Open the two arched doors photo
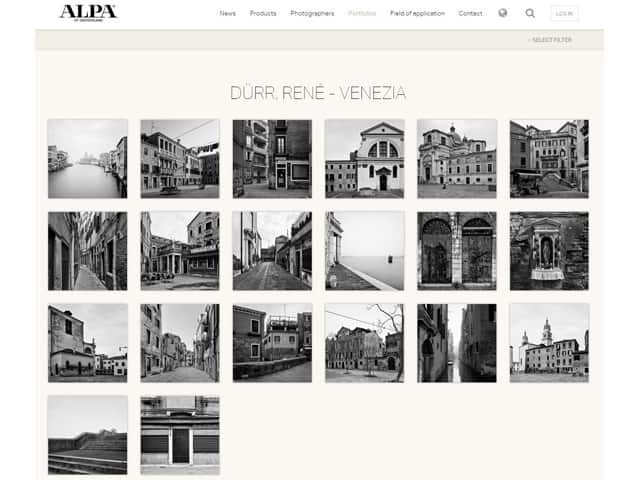The image size is (640, 480). (x=457, y=251)
